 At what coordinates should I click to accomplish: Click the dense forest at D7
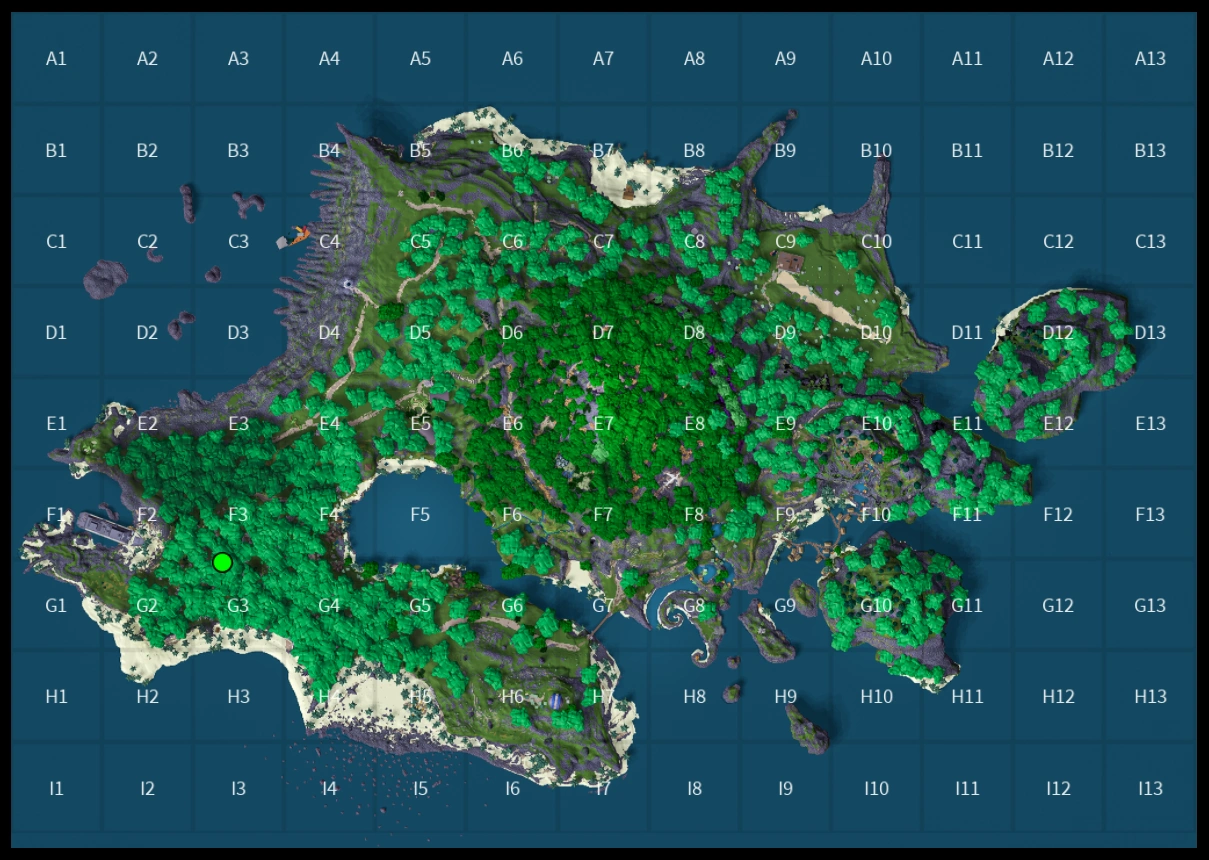pos(603,333)
